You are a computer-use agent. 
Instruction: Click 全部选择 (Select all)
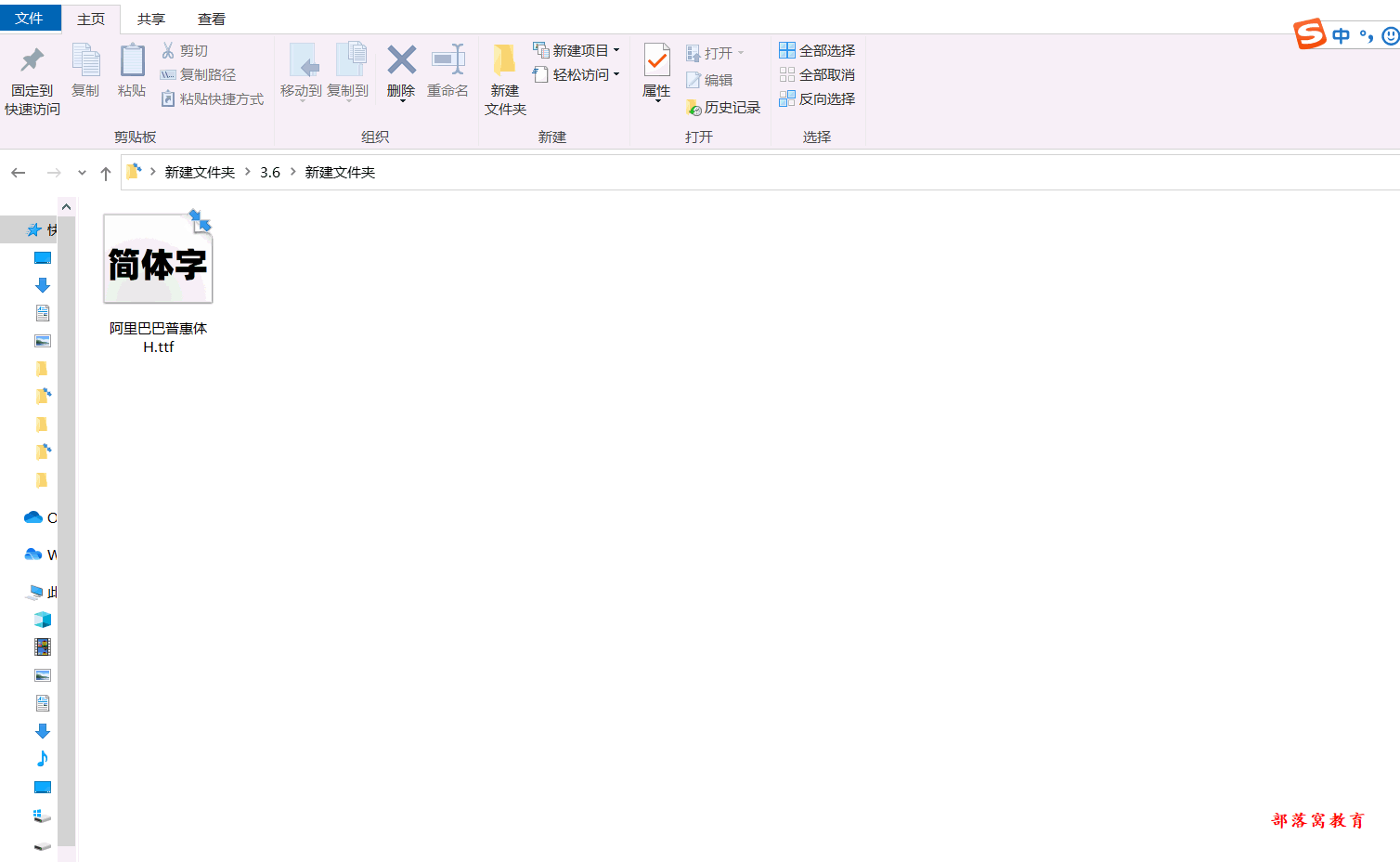click(817, 50)
